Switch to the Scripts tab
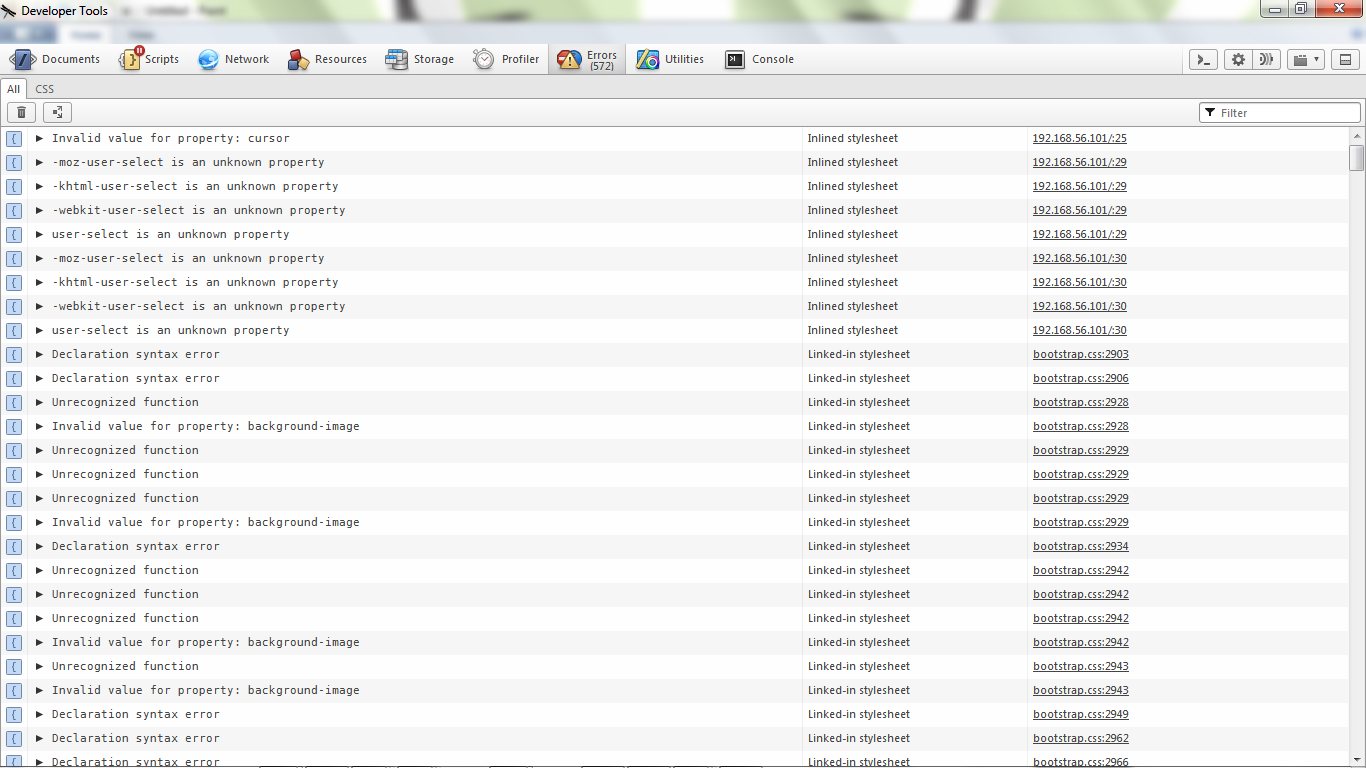 150,59
